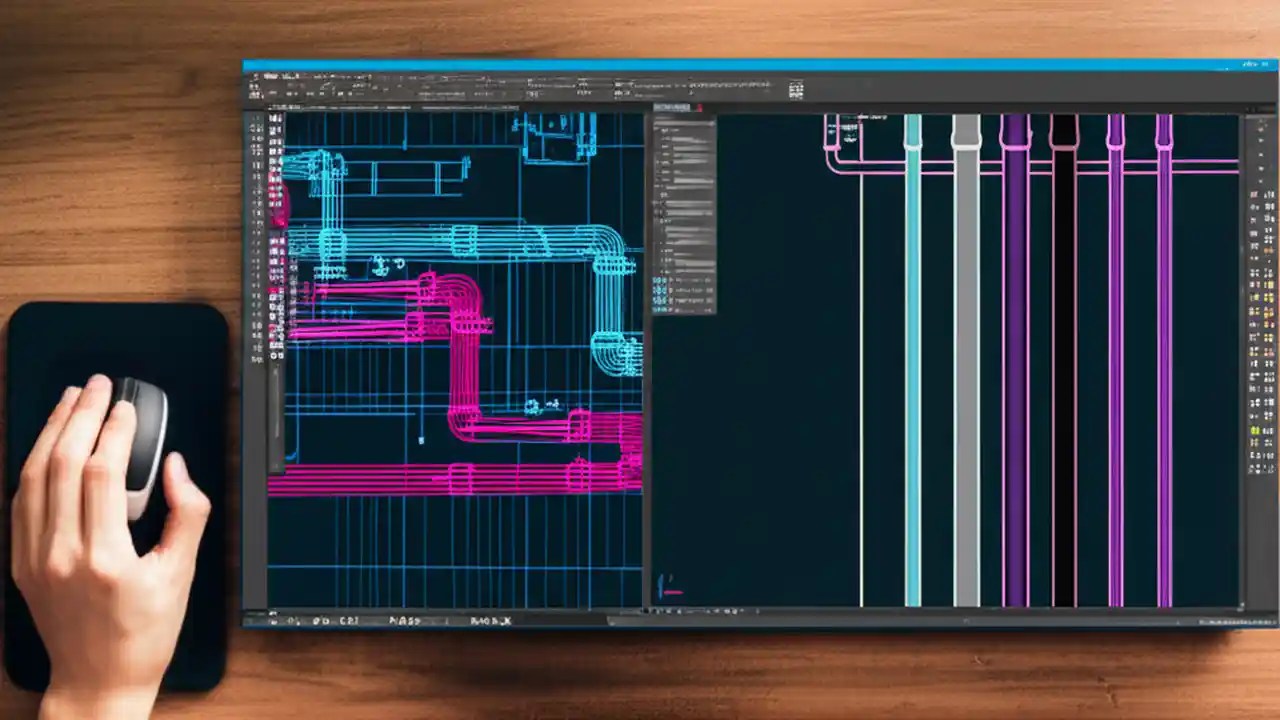Image resolution: width=1280 pixels, height=720 pixels.
Task: Expand the properties panel header dropdown
Action: (x=685, y=125)
